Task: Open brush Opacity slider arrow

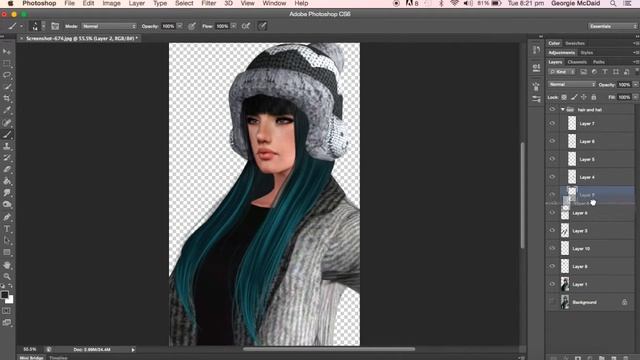Action: point(179,26)
